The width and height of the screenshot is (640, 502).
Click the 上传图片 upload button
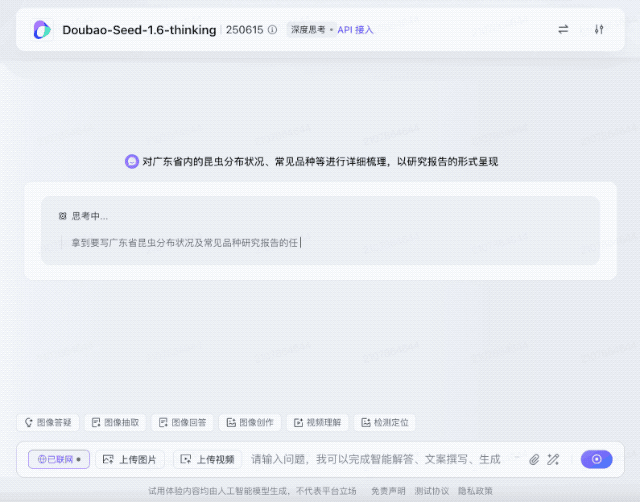(130, 460)
